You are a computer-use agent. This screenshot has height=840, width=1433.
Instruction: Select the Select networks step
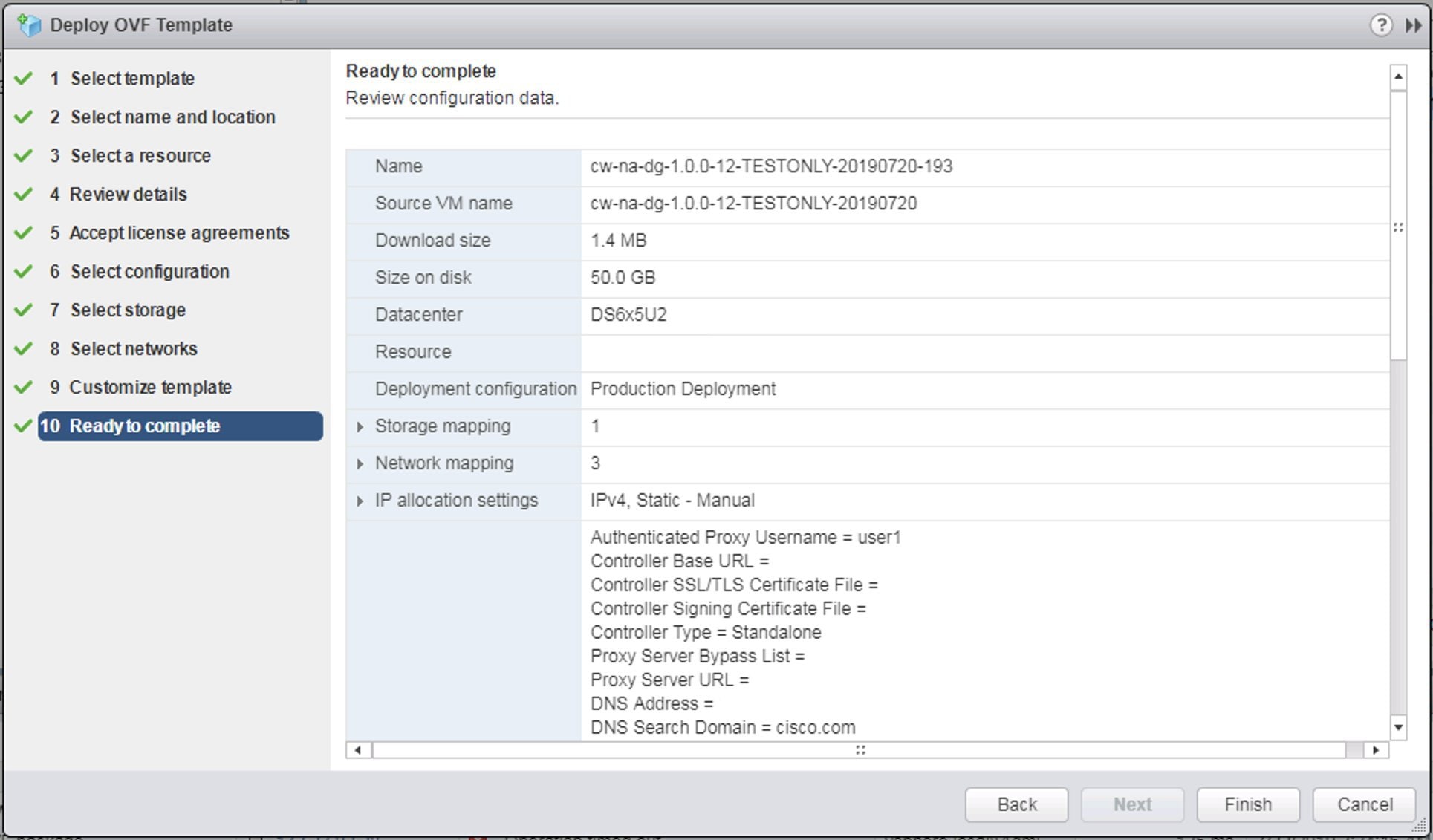pyautogui.click(x=133, y=348)
